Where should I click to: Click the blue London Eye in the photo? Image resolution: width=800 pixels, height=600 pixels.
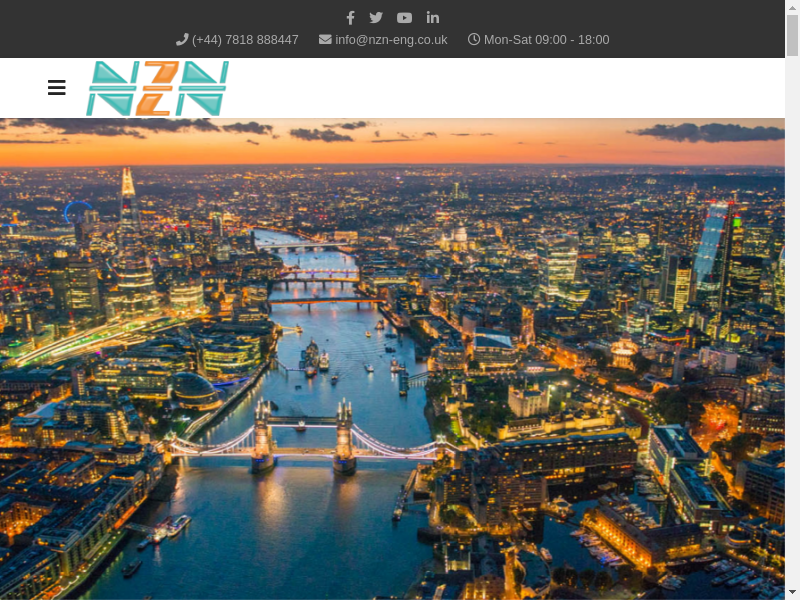click(76, 212)
